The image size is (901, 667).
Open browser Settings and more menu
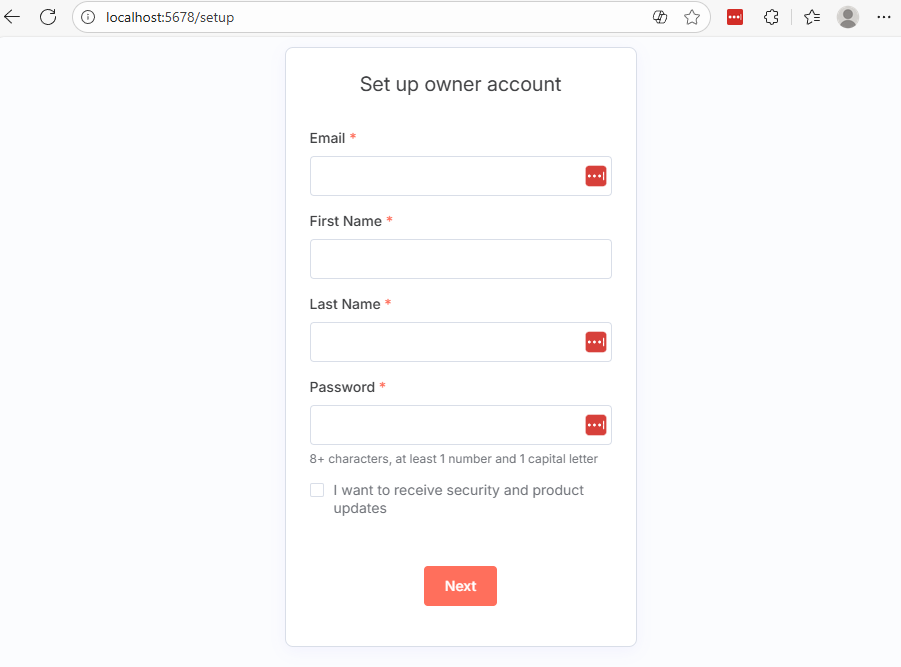(883, 17)
